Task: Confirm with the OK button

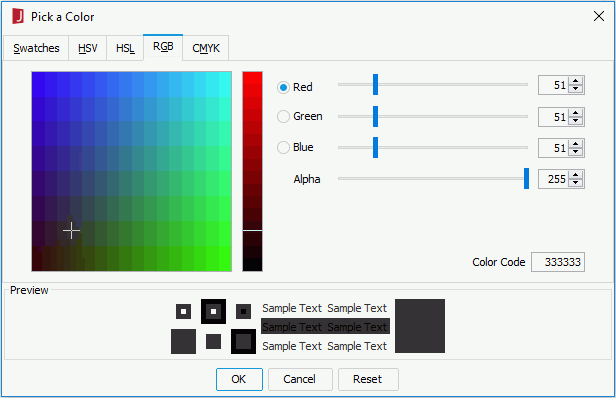Action: point(239,379)
